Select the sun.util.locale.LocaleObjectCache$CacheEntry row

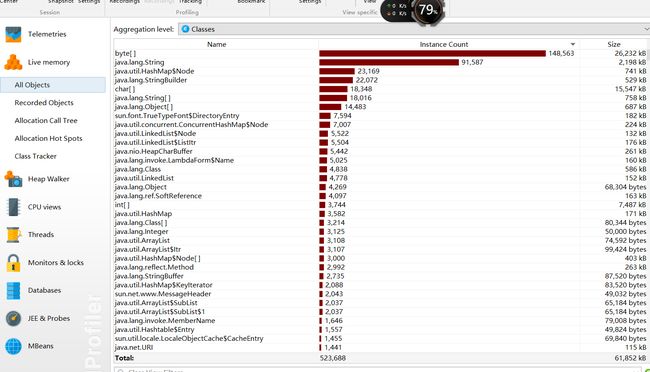click(x=381, y=339)
